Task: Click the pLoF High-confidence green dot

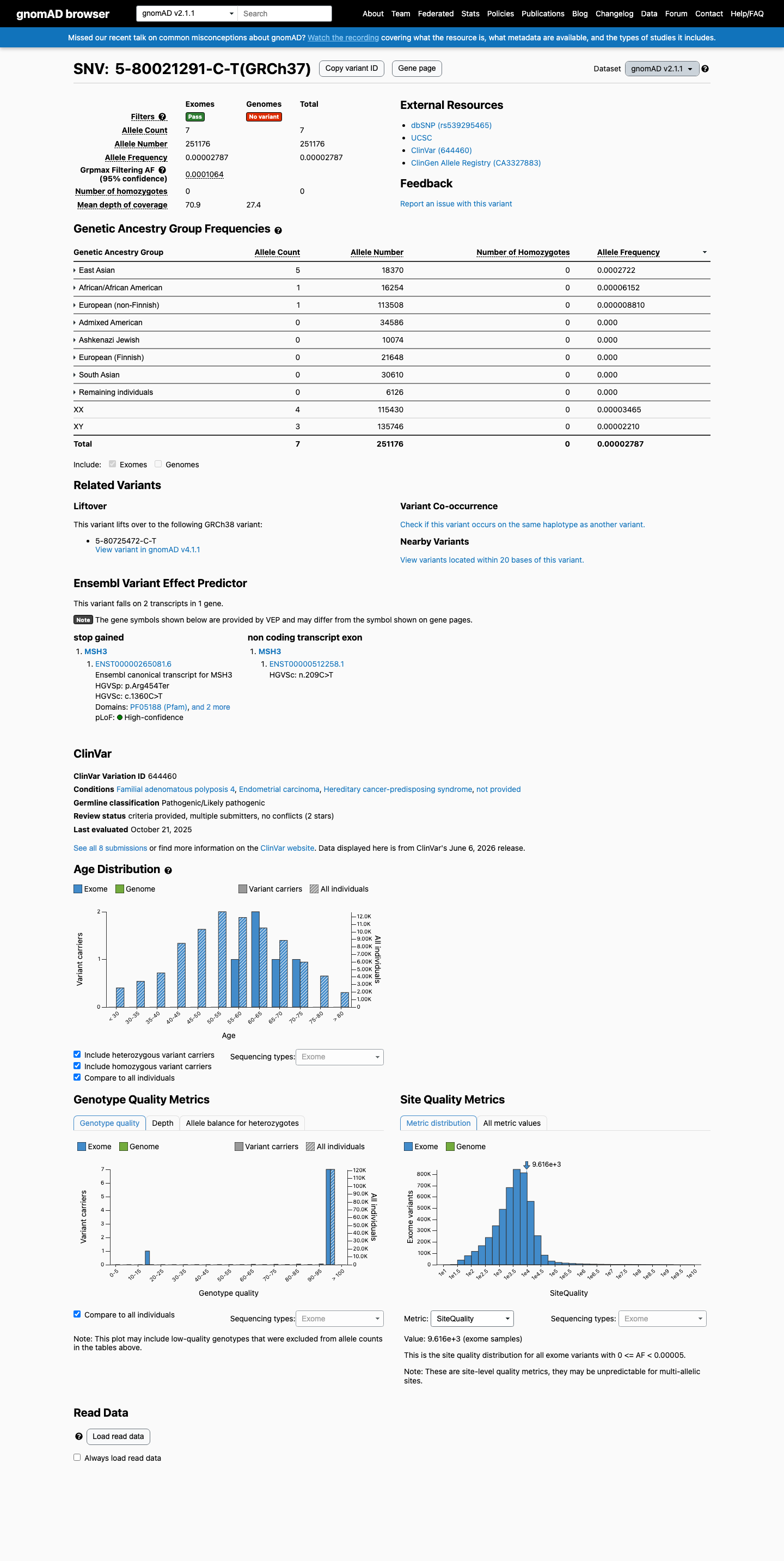Action: click(x=120, y=717)
